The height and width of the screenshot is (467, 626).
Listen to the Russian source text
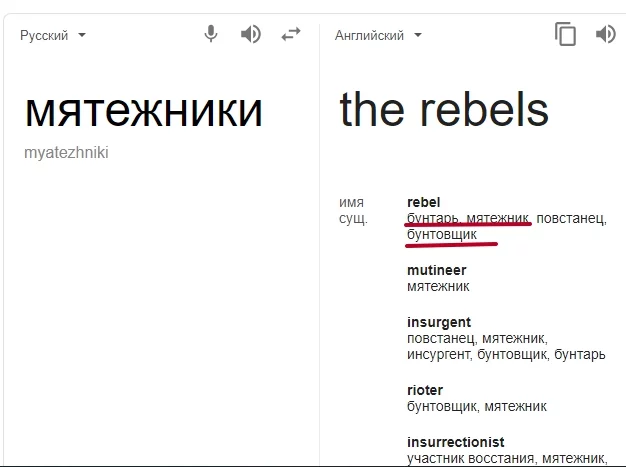pos(251,34)
